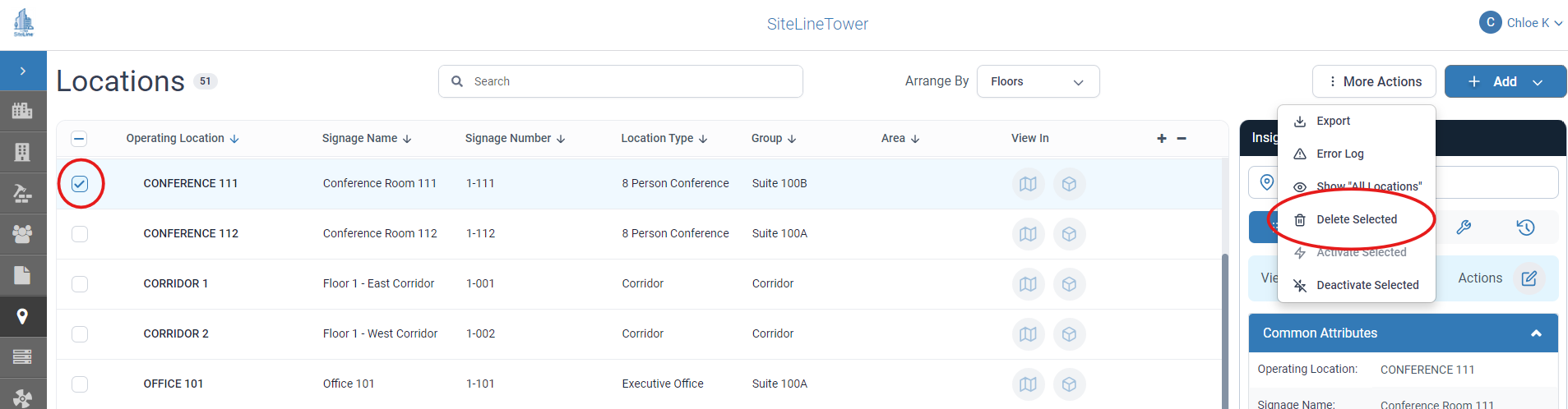Image resolution: width=1568 pixels, height=409 pixels.
Task: Open map view for CONFERENCE 111
Action: coord(1028,184)
